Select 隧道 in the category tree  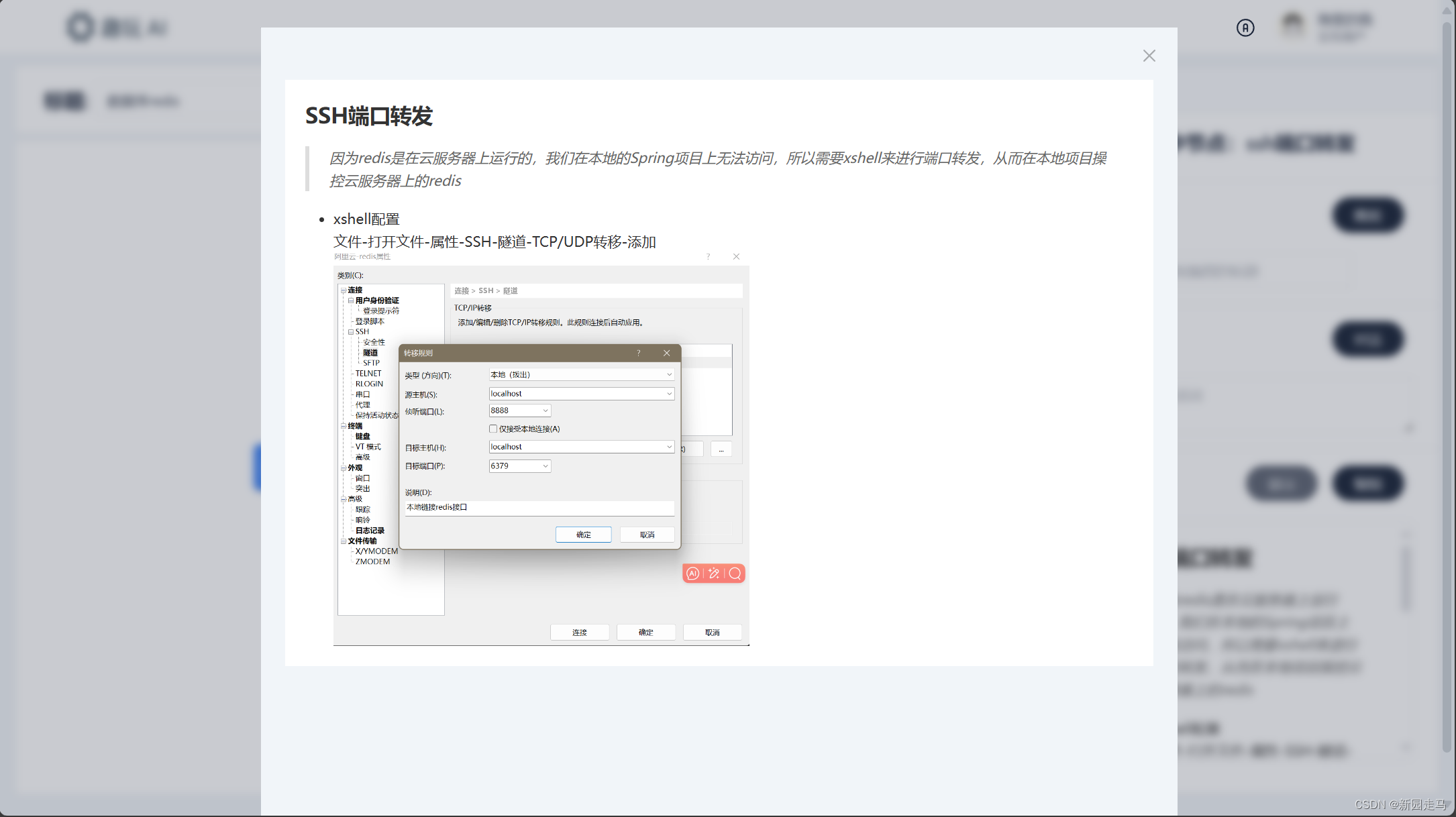370,353
